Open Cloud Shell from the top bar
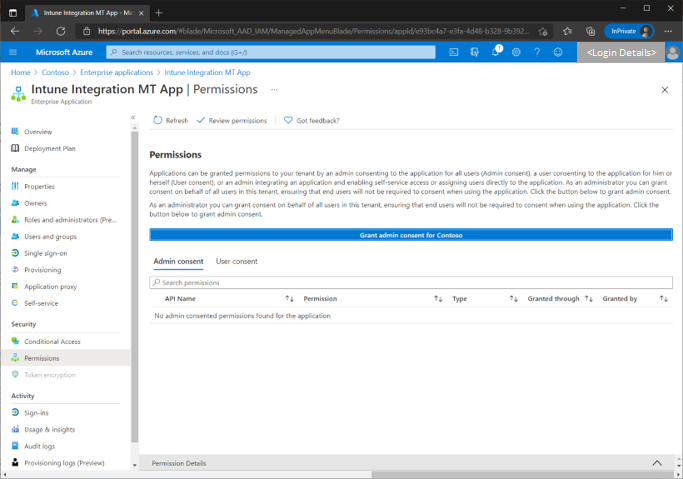The height and width of the screenshot is (479, 683). pos(453,52)
